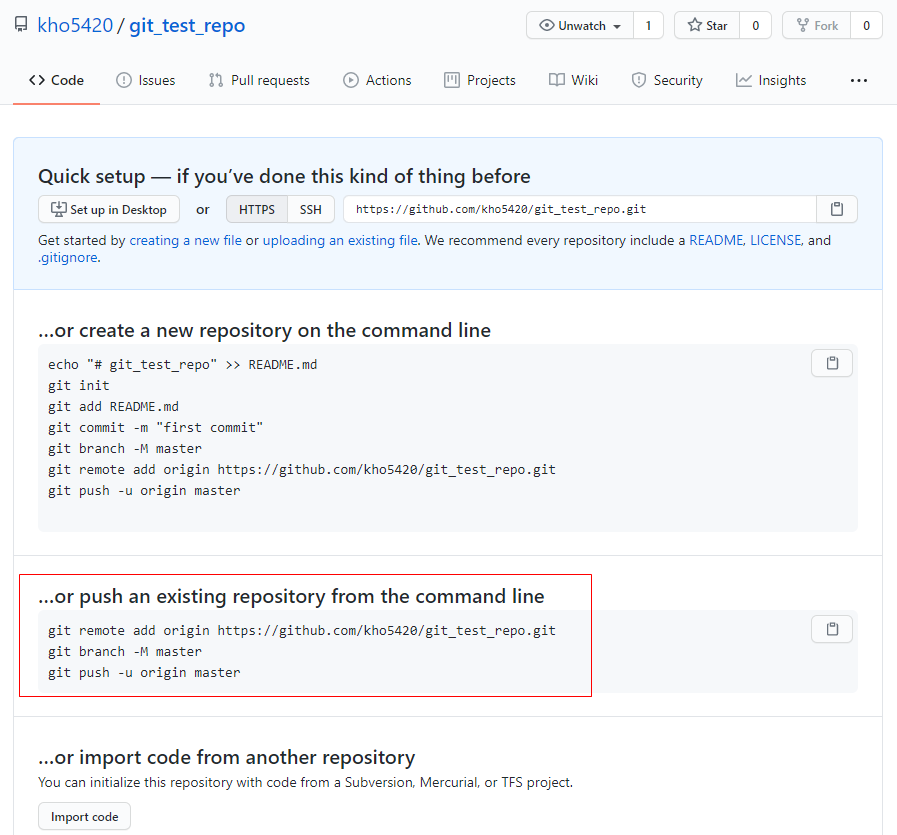
Task: Open the Projects tab
Action: [480, 81]
